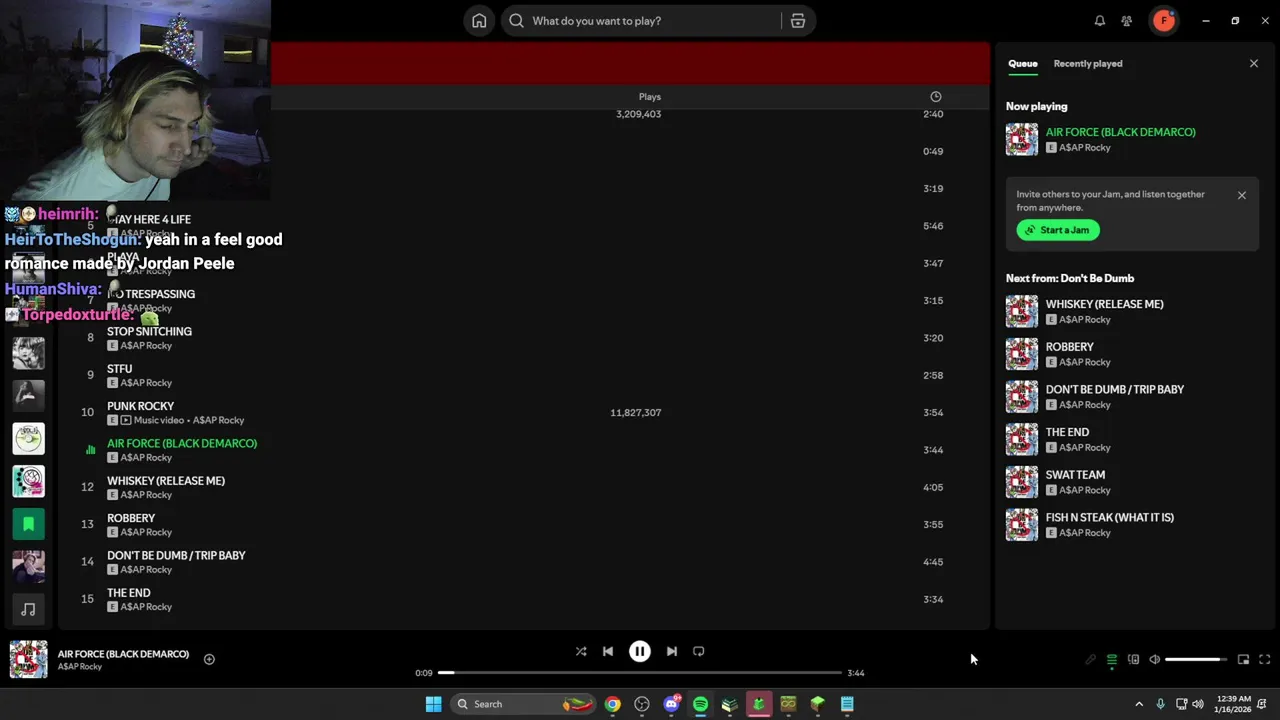Open the Browse icon in search bar
This screenshot has width=1280, height=720.
798,21
